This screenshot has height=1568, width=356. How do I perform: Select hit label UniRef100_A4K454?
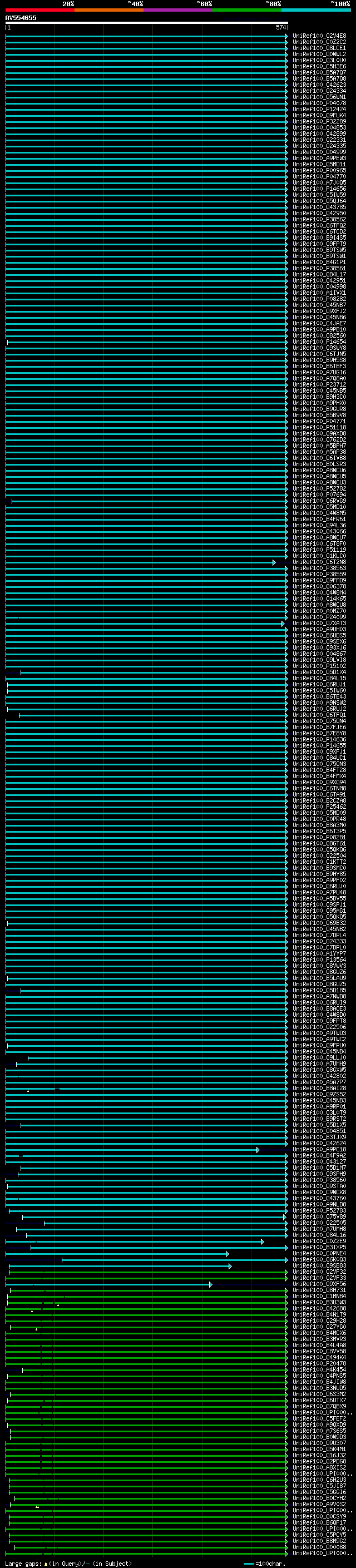coord(319,1369)
